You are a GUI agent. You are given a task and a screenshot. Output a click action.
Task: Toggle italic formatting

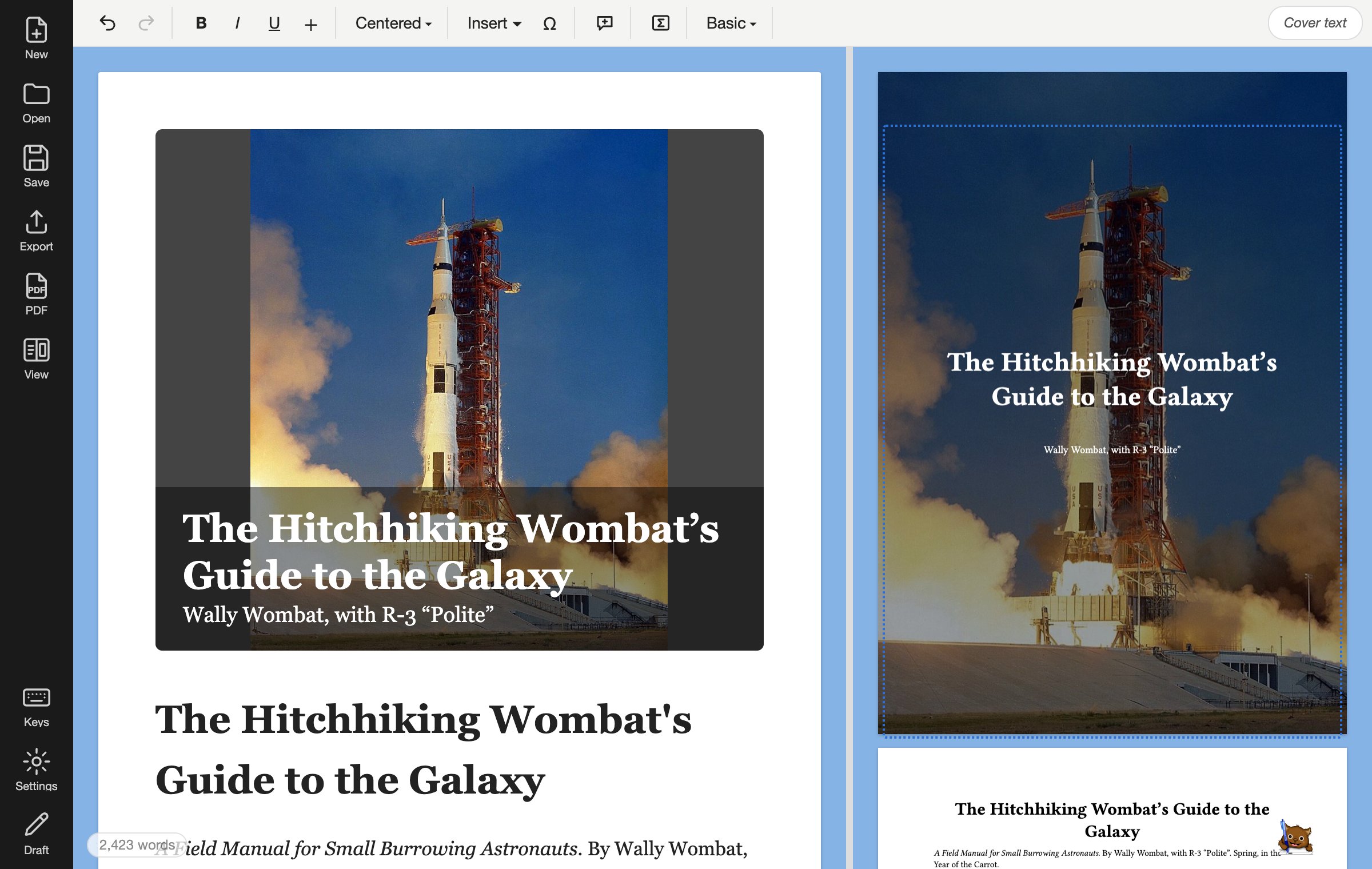(237, 23)
